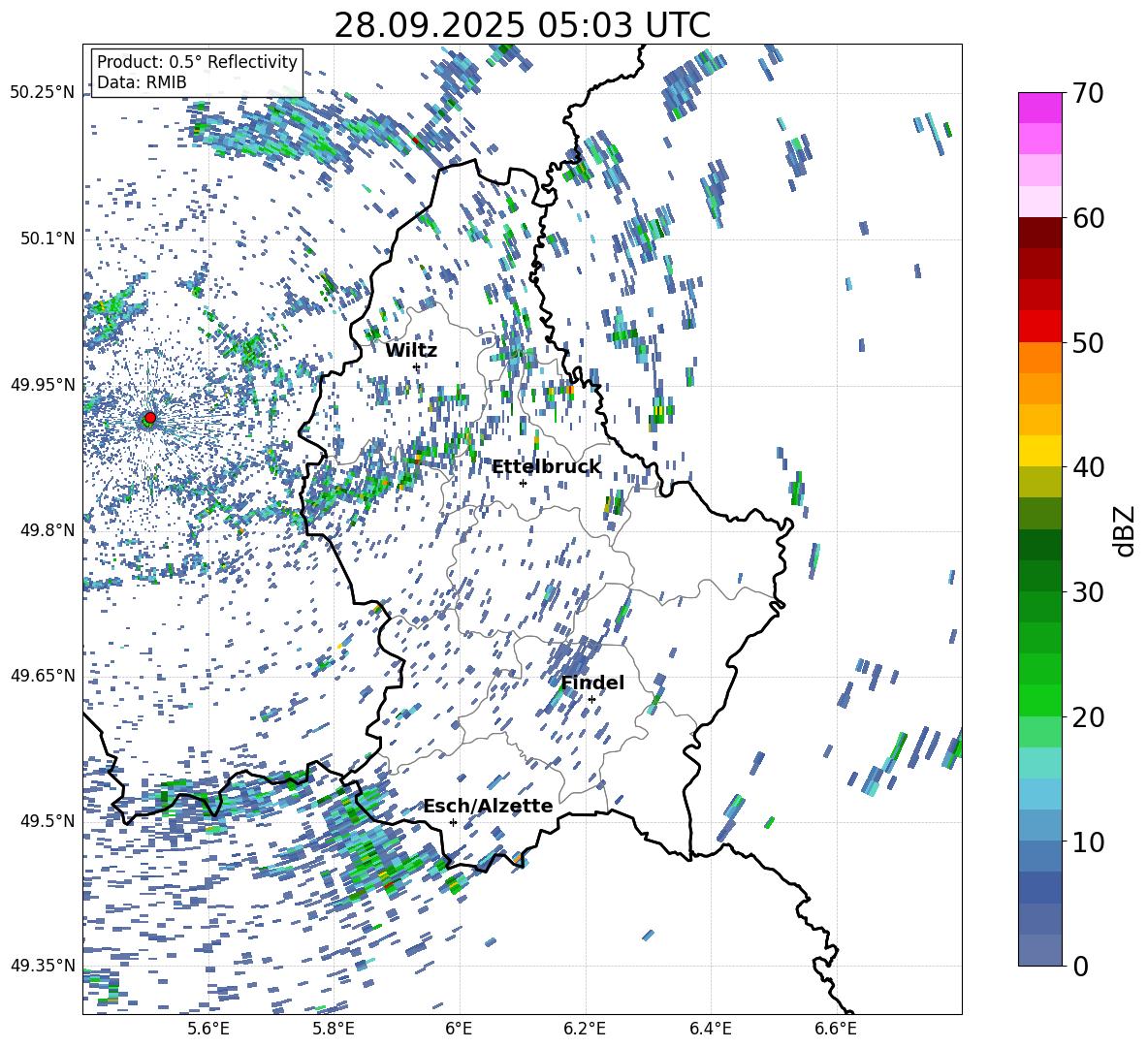1148x1048 pixels.
Task: Click the 20 tick on the colorbar
Action: pos(1088,716)
